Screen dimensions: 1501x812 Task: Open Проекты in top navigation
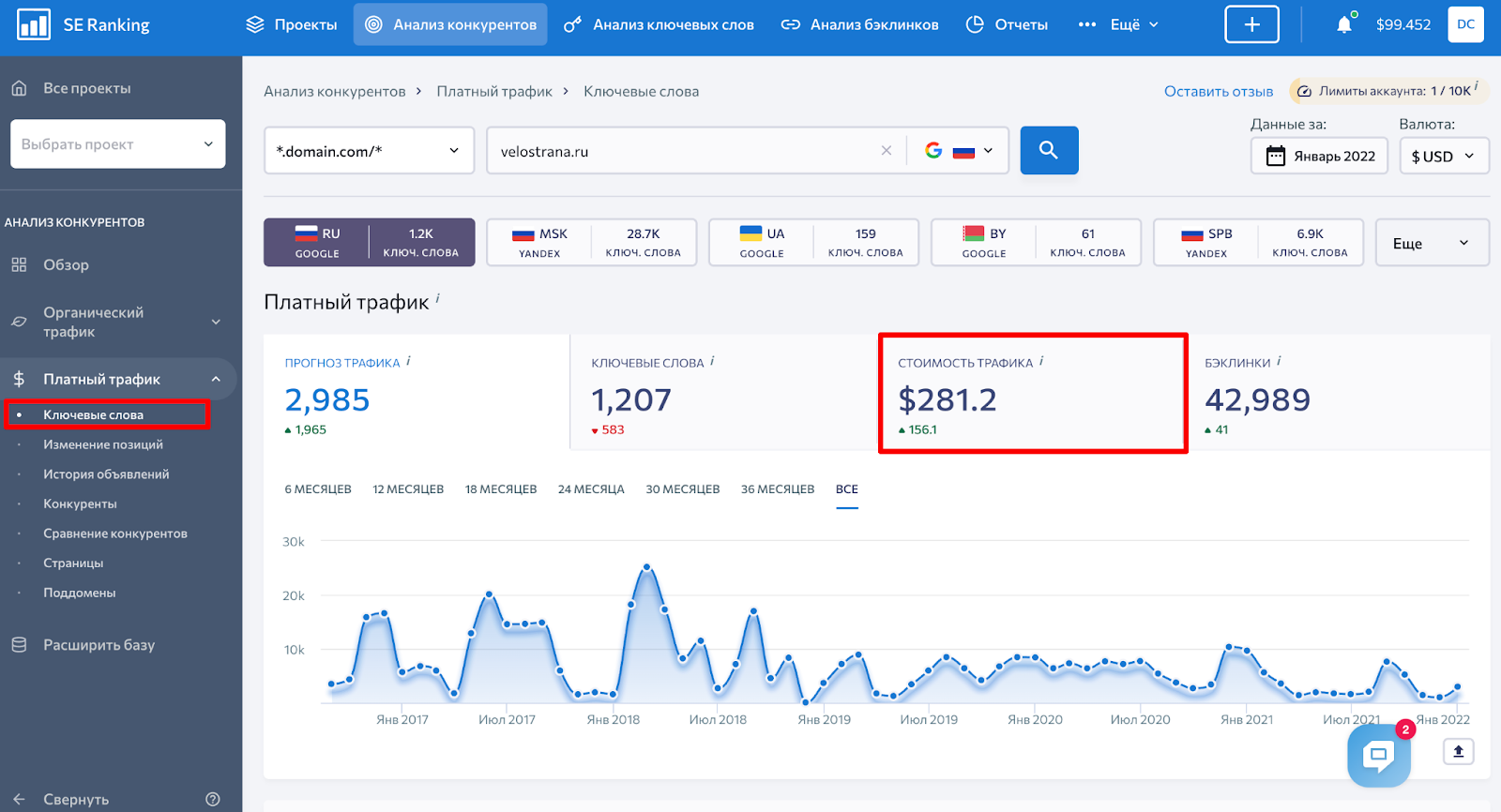pos(291,24)
